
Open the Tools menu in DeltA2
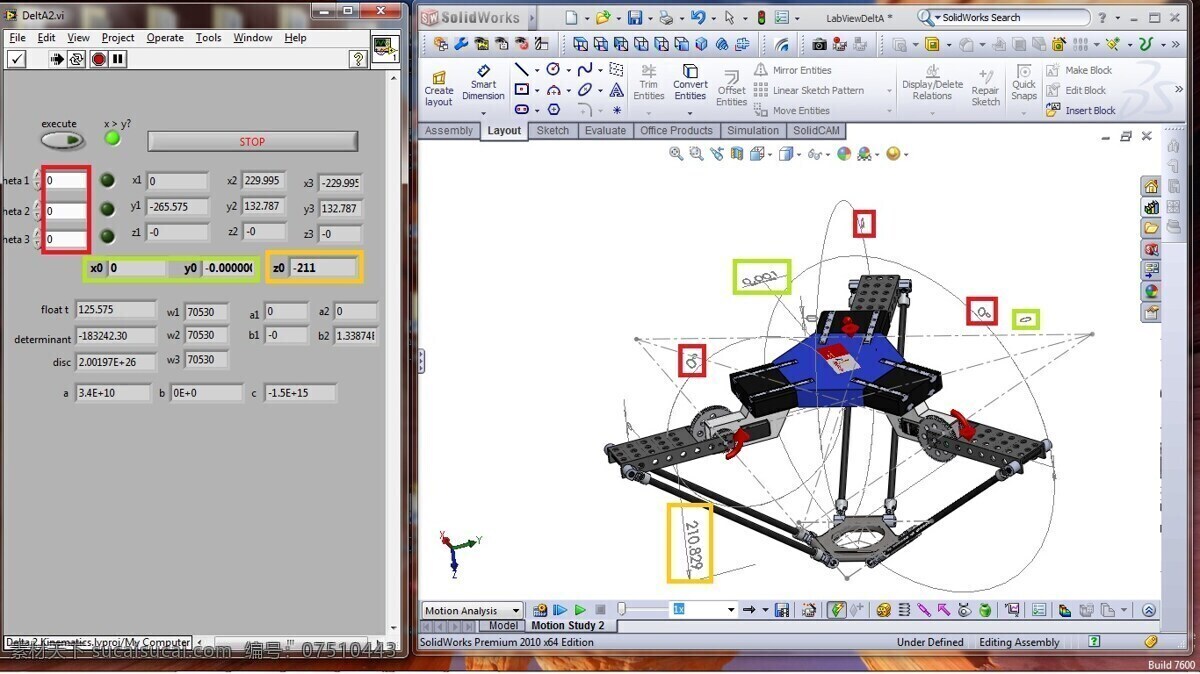click(209, 38)
